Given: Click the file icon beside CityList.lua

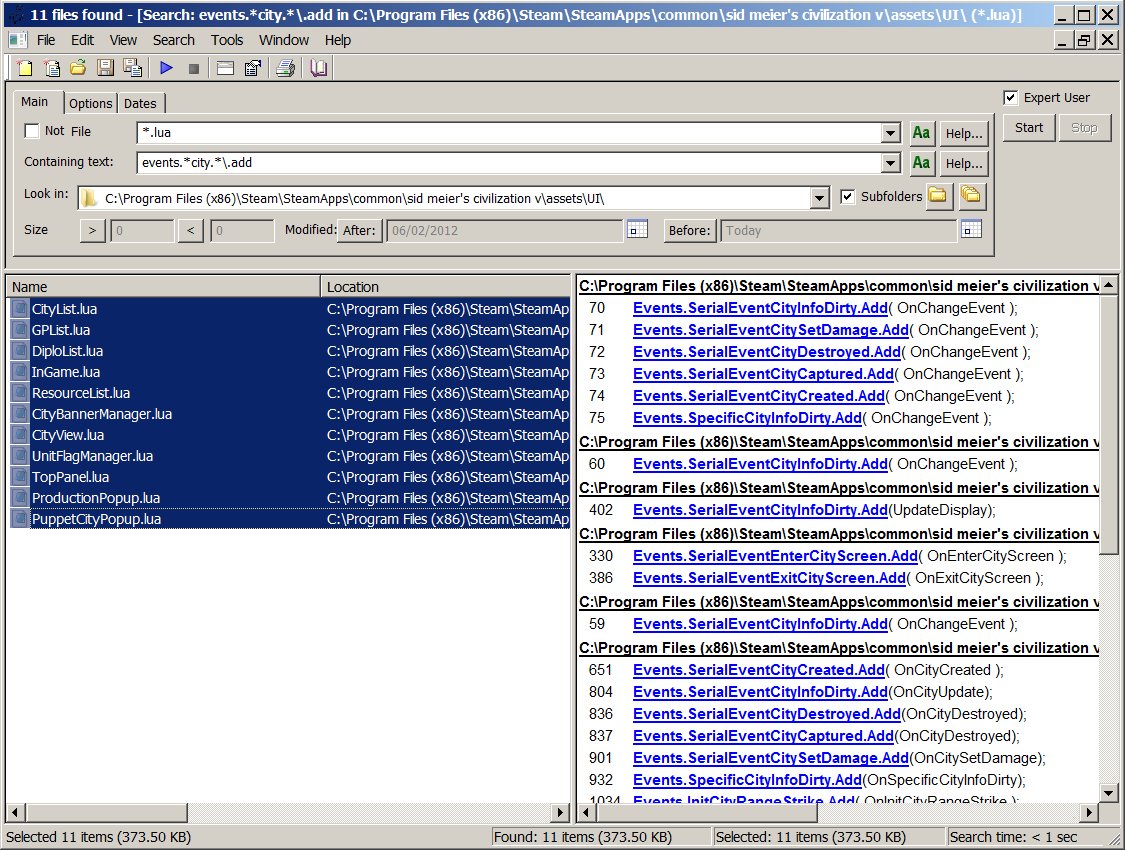Looking at the screenshot, I should pyautogui.click(x=20, y=309).
